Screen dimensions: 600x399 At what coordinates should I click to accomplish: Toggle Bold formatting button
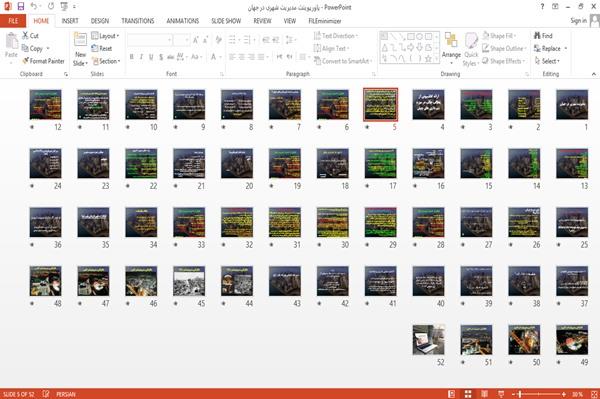click(132, 57)
